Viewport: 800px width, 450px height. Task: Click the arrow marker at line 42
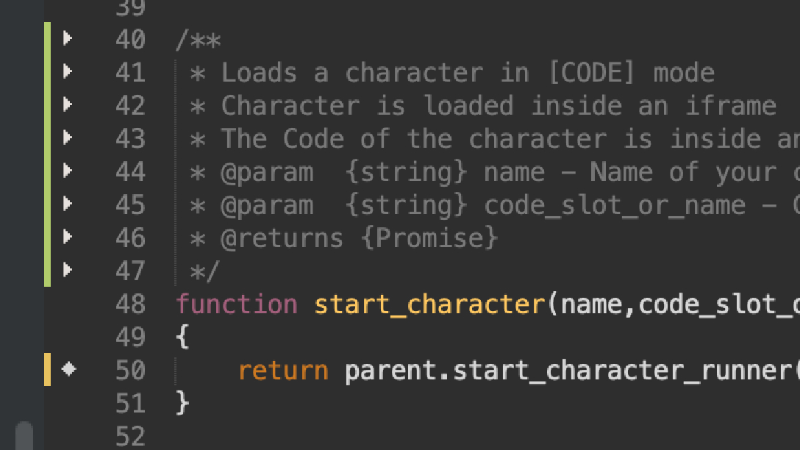click(68, 105)
